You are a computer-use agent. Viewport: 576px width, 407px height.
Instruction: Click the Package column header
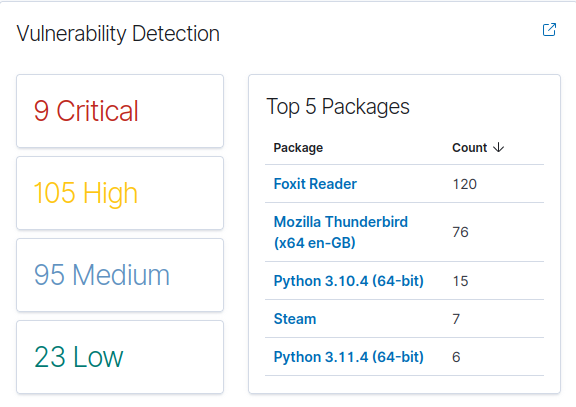pyautogui.click(x=298, y=148)
